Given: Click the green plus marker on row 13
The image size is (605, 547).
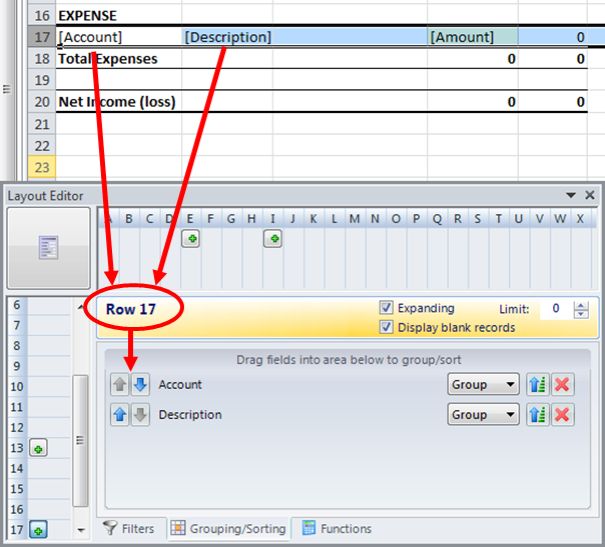Looking at the screenshot, I should (38, 448).
